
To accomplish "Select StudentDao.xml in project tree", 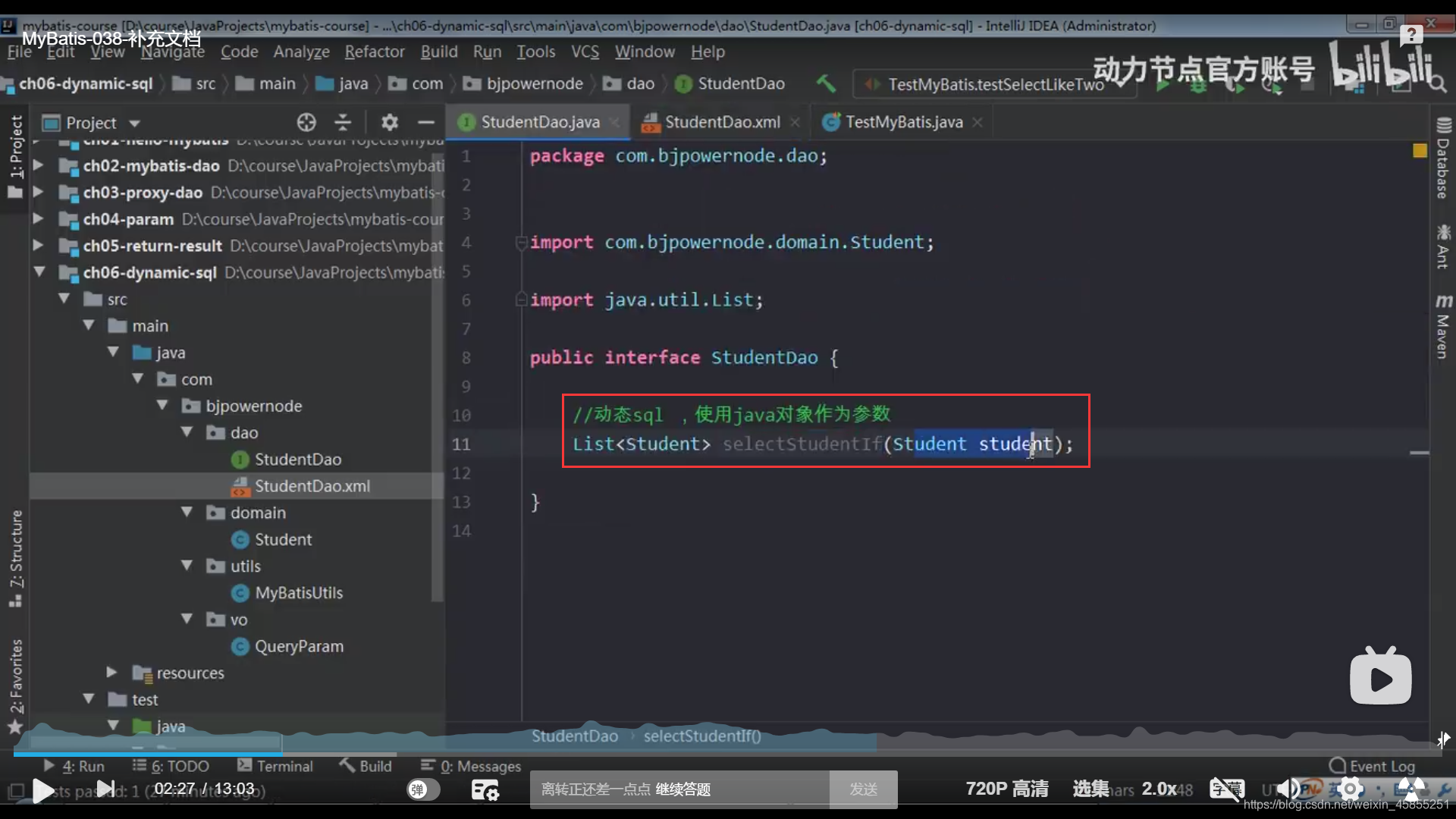I will click(312, 486).
